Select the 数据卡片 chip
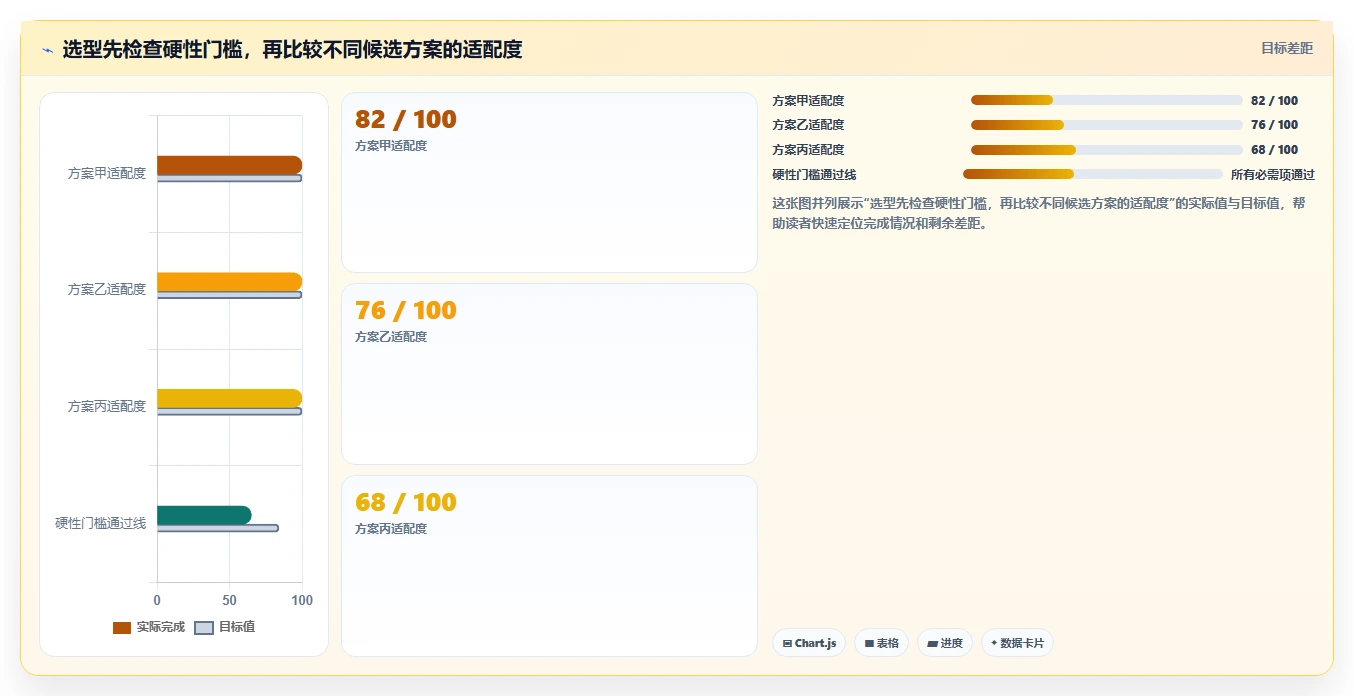 coord(1017,643)
